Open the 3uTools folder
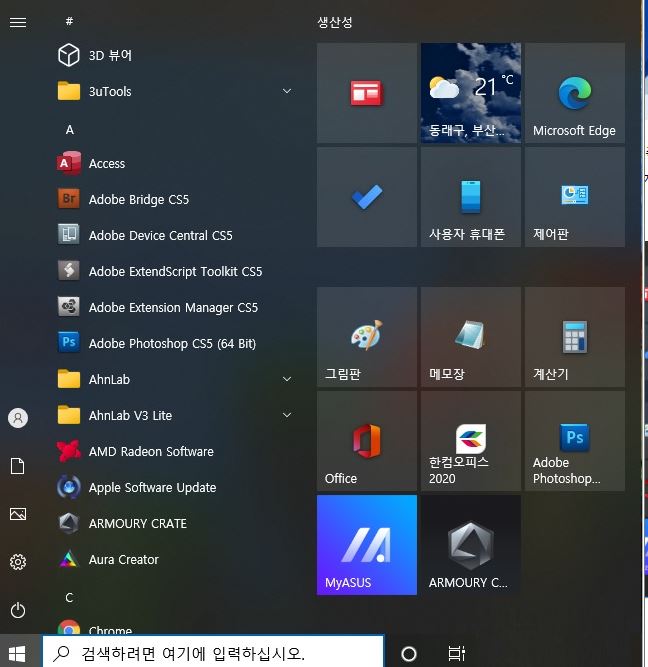 (x=174, y=91)
